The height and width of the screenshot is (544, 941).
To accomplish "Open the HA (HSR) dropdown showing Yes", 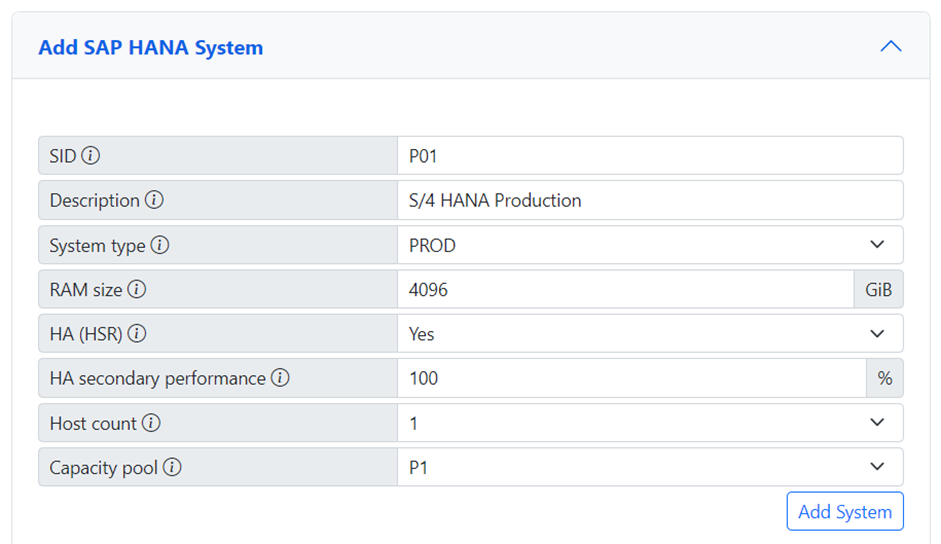I will pyautogui.click(x=650, y=333).
